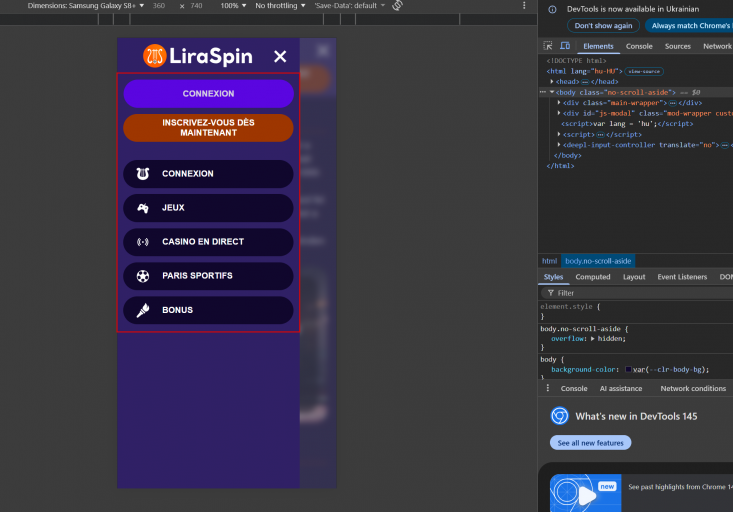
Task: Switch to the AI assistance tab
Action: (x=621, y=389)
